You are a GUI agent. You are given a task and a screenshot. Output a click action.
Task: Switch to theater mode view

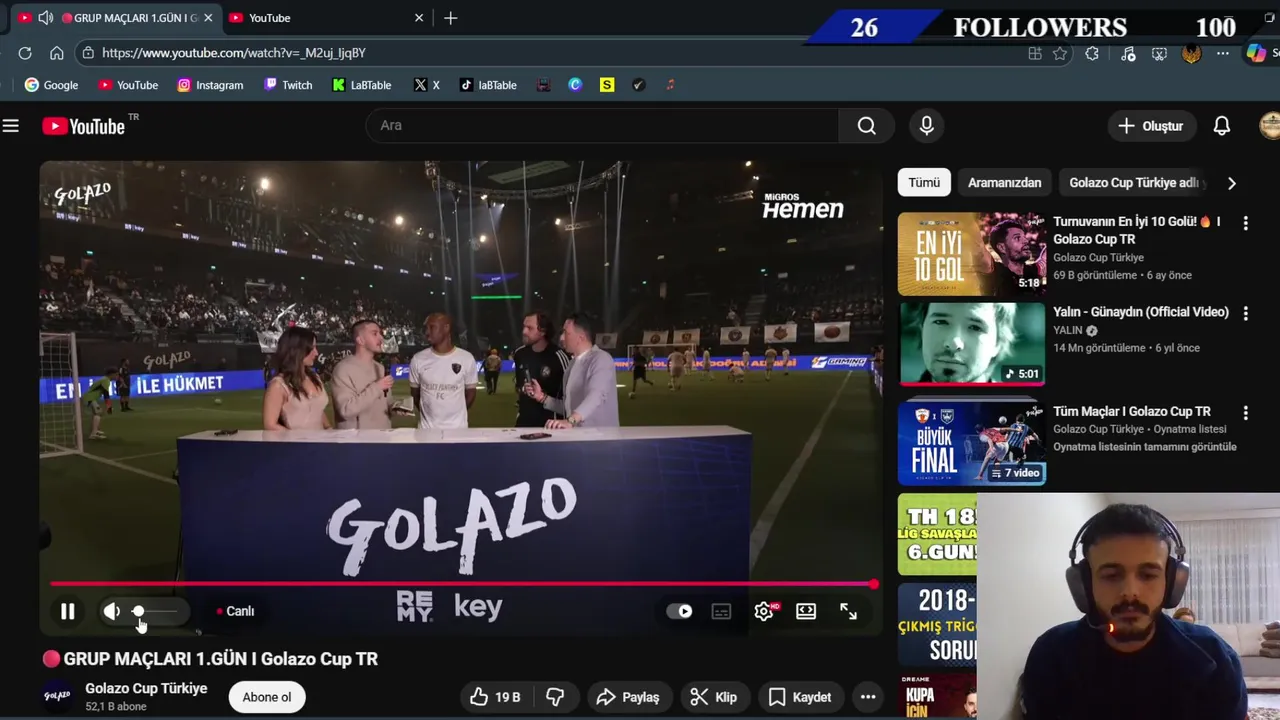(806, 611)
